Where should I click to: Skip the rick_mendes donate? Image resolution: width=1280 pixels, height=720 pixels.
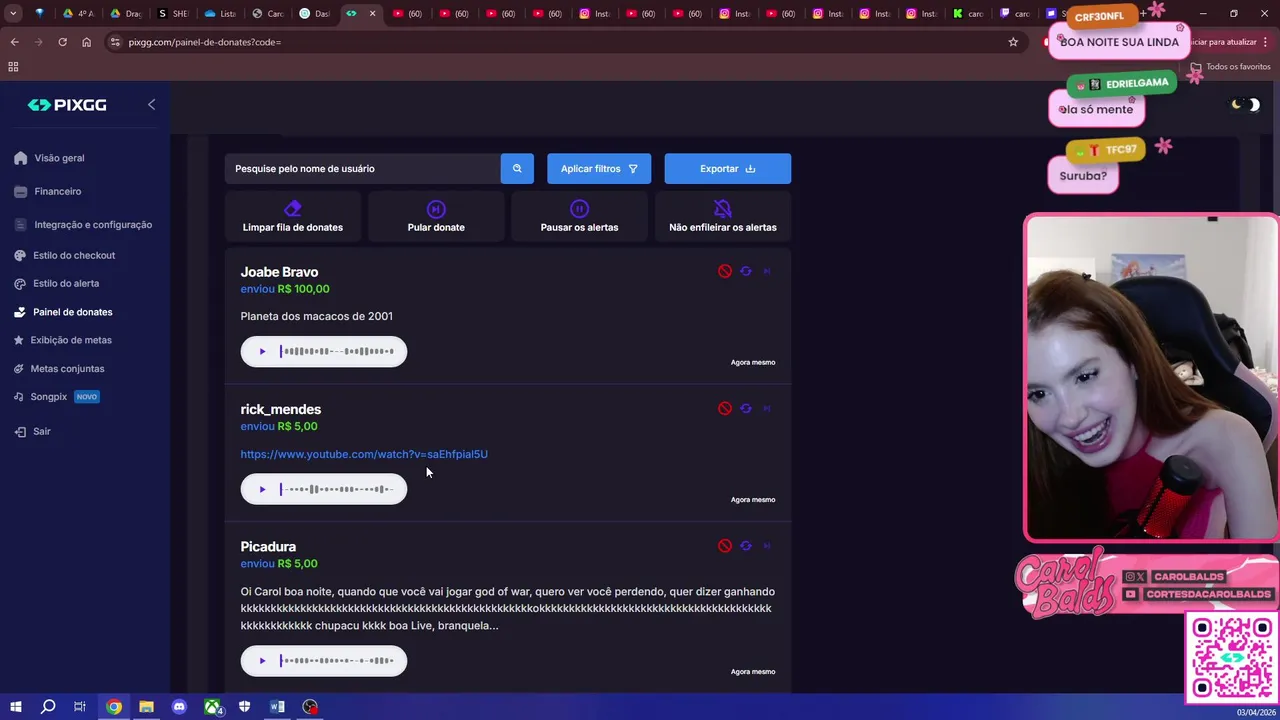pos(767,408)
